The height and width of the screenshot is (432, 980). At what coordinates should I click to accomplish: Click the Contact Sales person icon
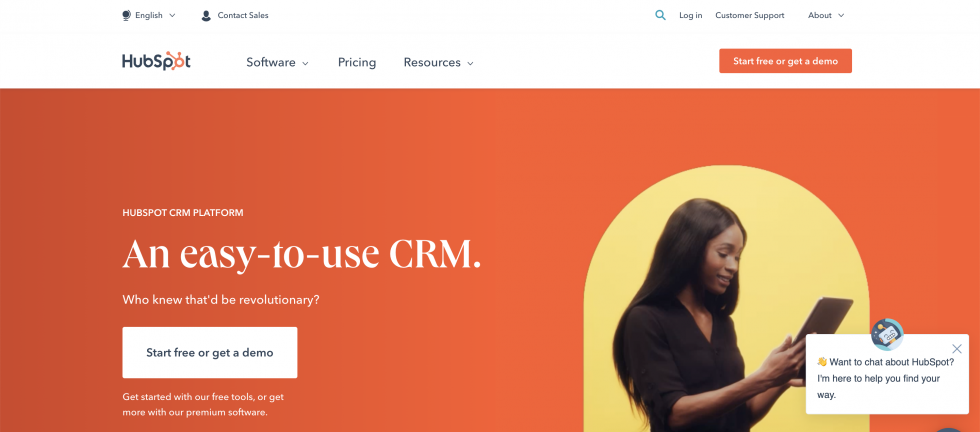coord(206,16)
